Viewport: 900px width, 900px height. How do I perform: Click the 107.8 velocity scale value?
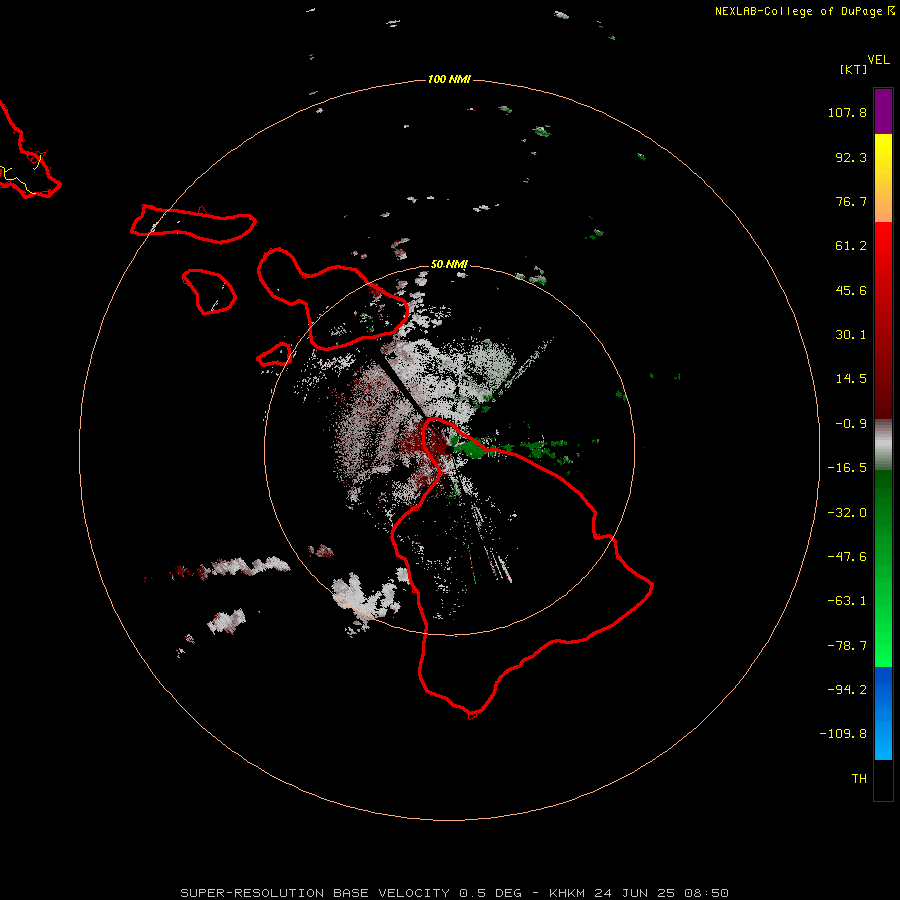coord(847,112)
